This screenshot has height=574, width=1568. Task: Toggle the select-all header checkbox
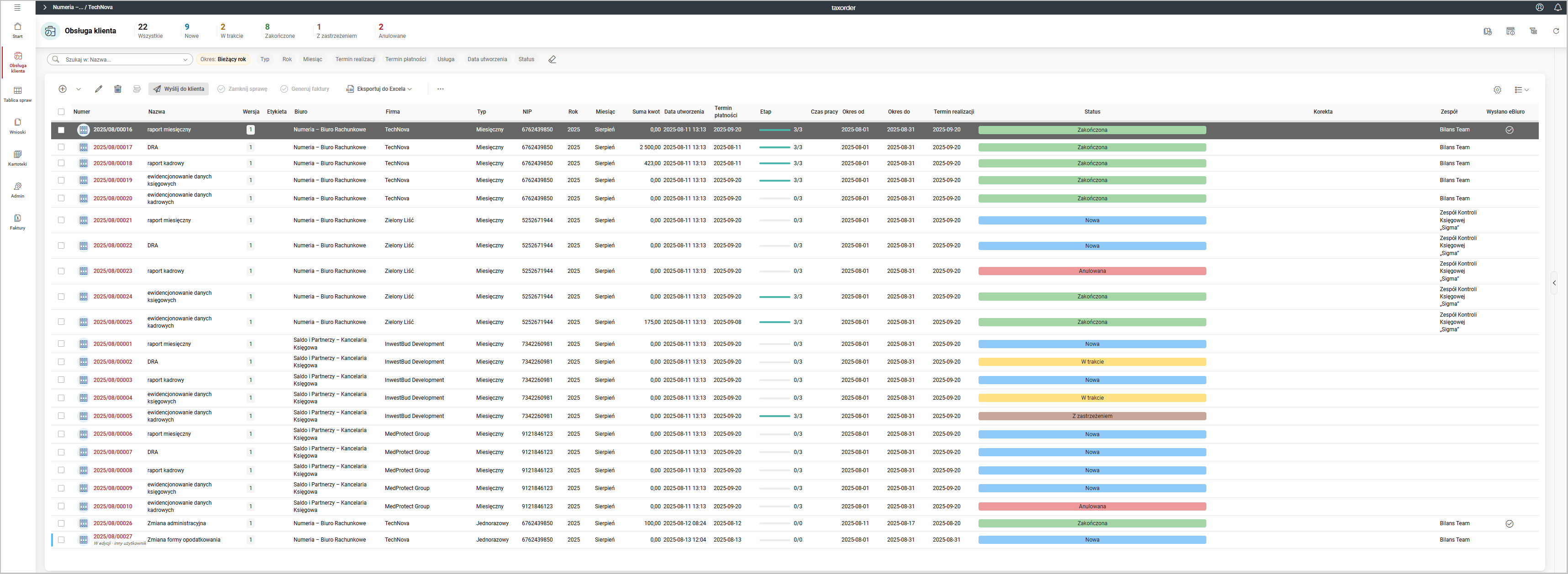61,112
